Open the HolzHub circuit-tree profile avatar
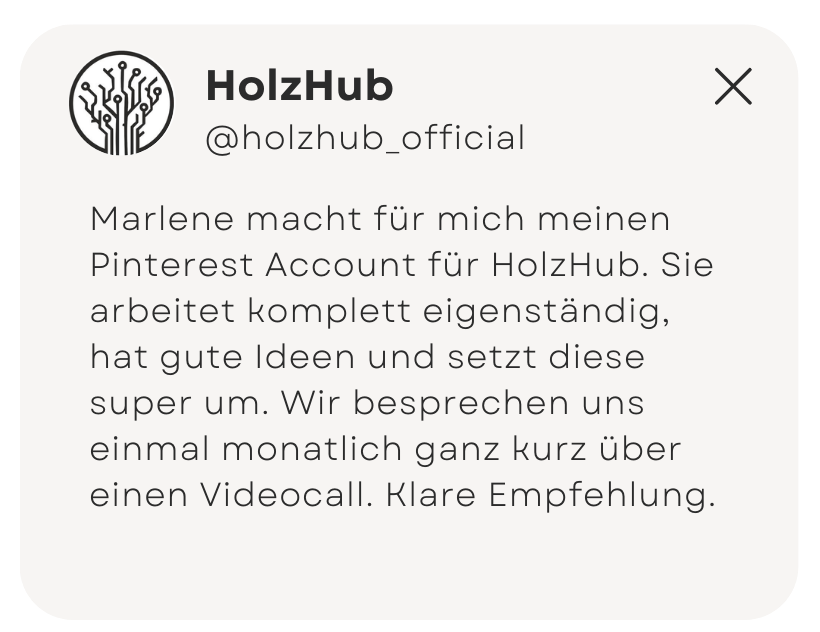Image resolution: width=820 pixels, height=632 pixels. point(121,103)
